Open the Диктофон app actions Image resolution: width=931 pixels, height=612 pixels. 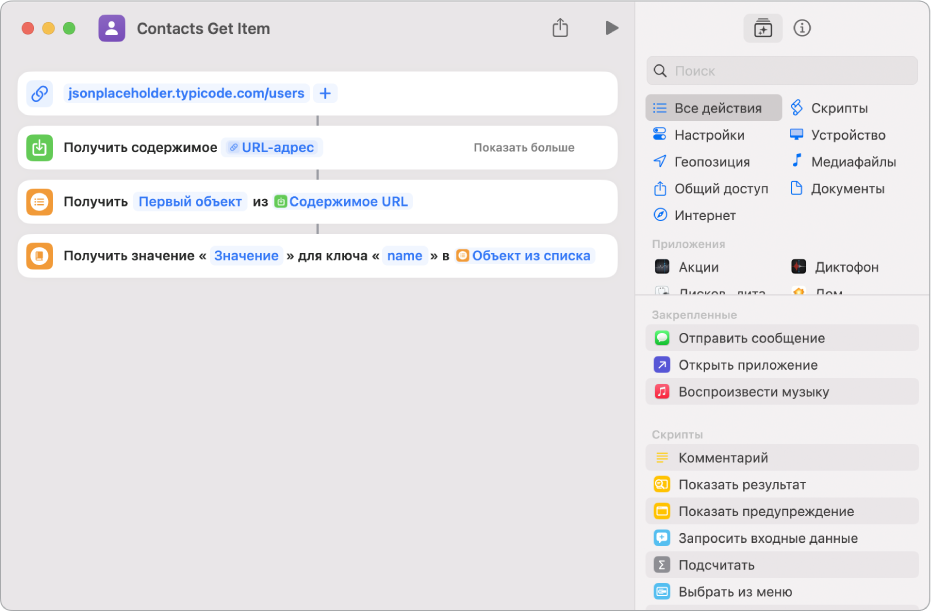point(835,267)
